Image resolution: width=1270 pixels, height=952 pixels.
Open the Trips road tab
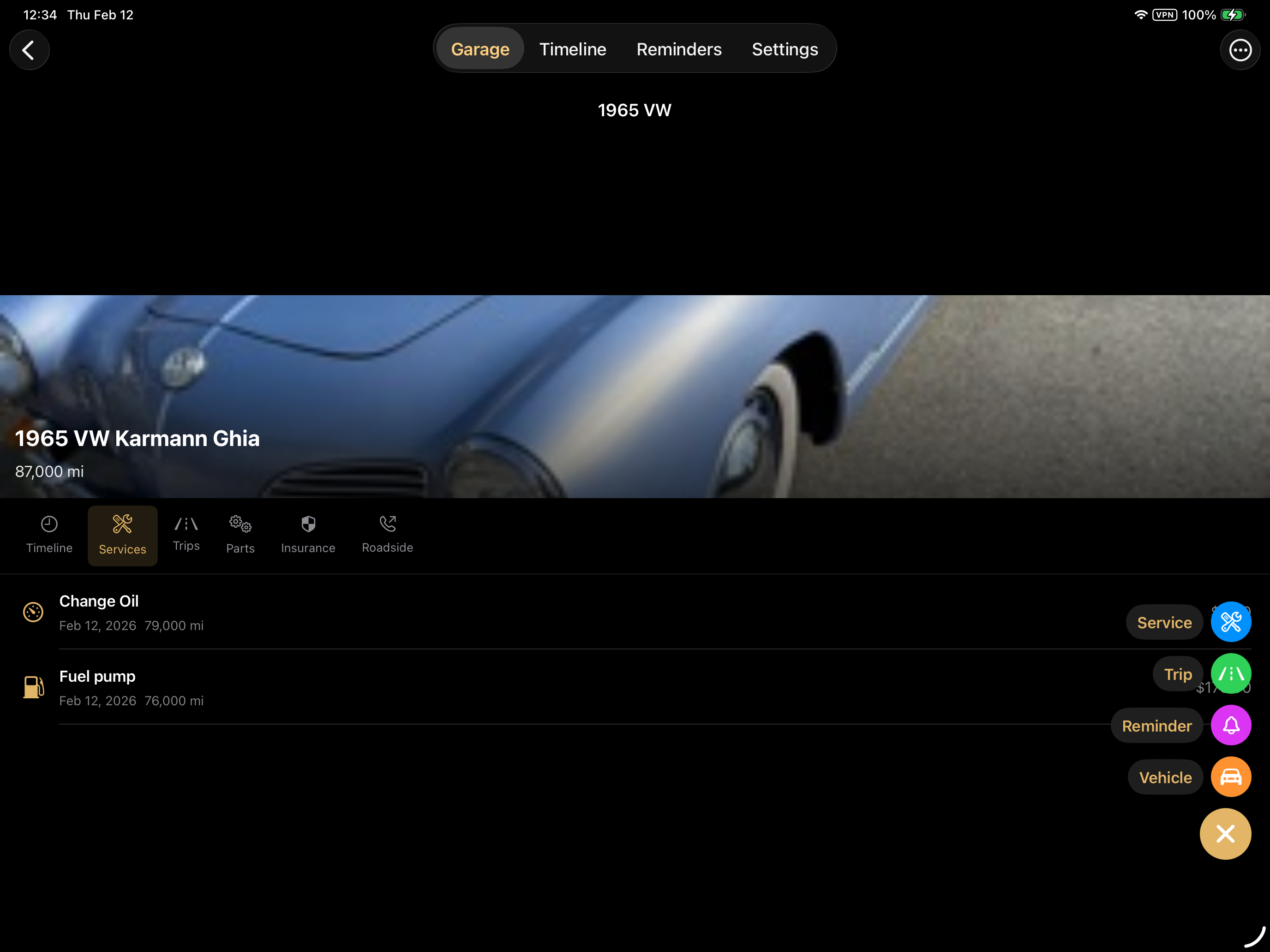pos(186,534)
